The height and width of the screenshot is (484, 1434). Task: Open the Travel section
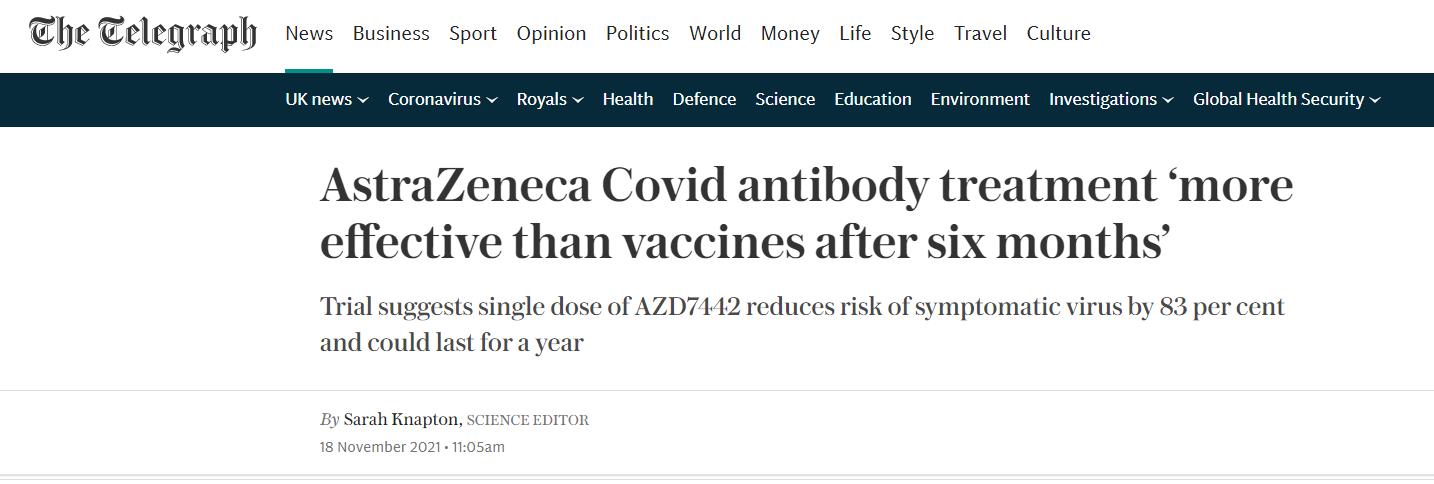click(x=980, y=33)
